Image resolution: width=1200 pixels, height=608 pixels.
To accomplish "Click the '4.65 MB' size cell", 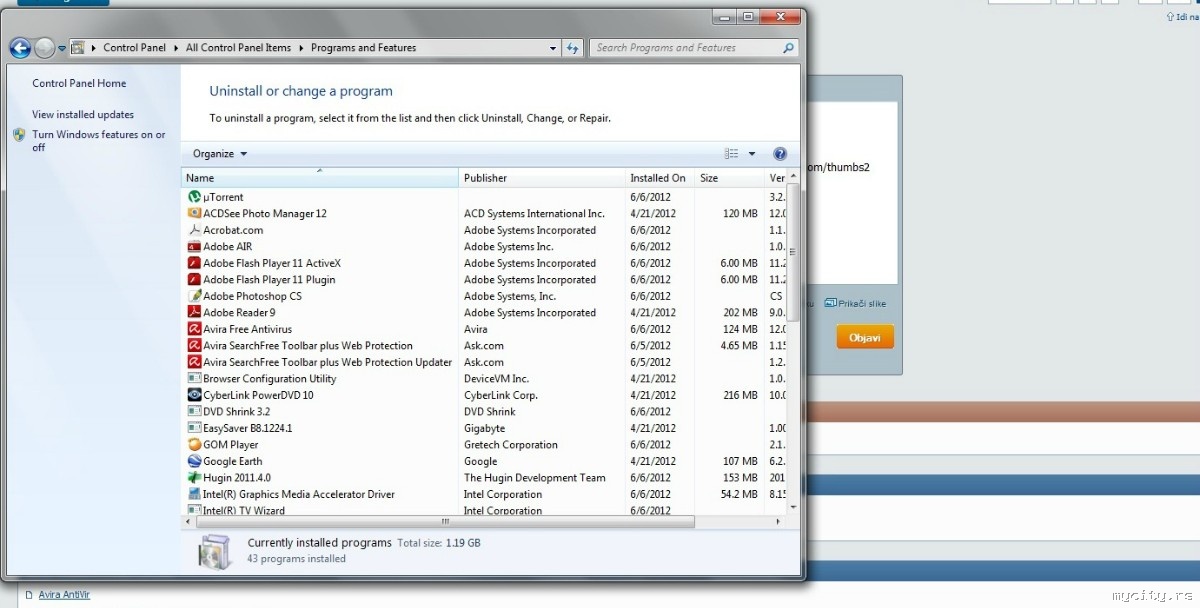I will coord(738,346).
